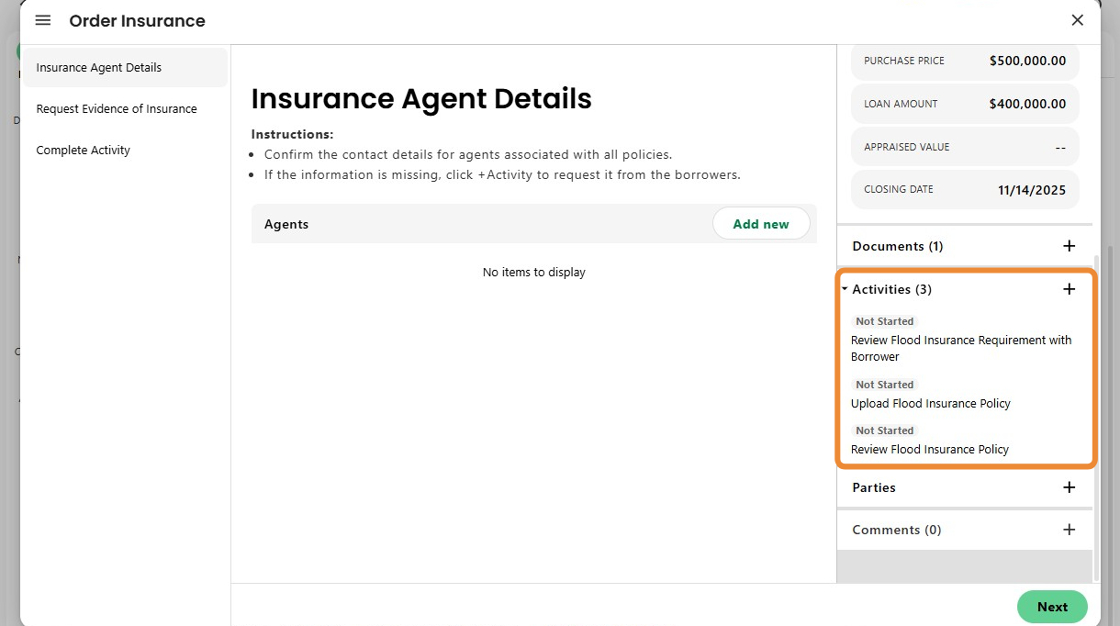Expand the Comments (0) section
Viewport: 1120px width, 626px height.
896,530
